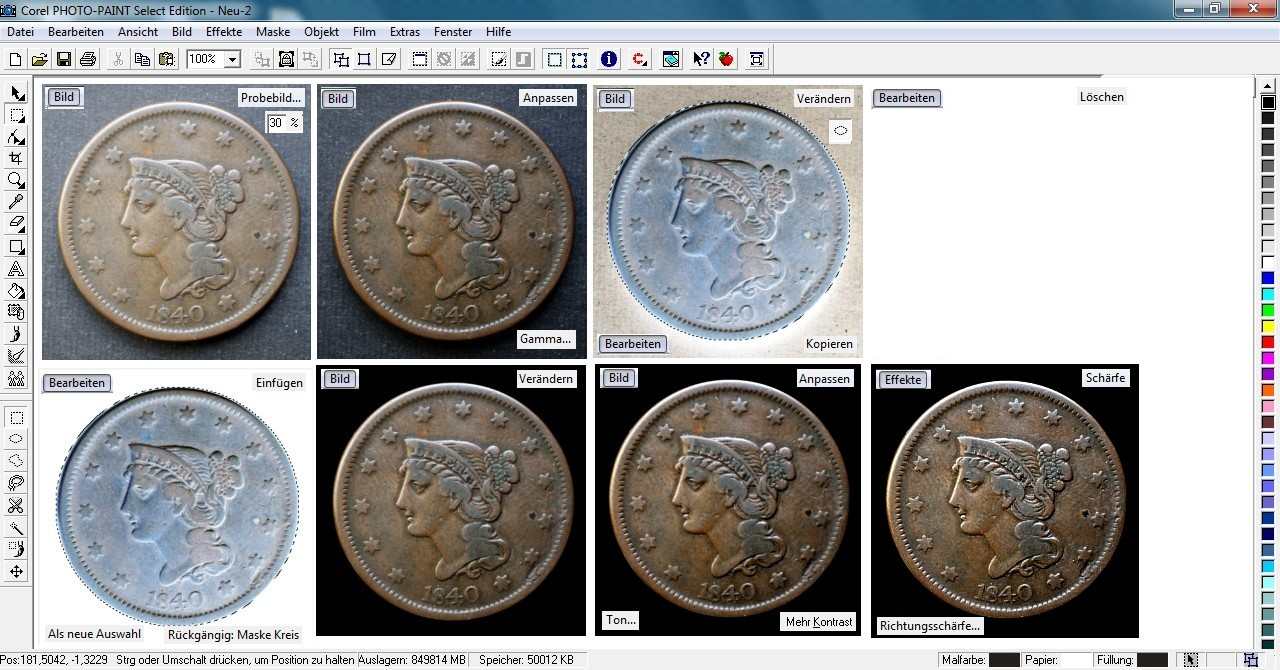Select the Ellipse mask tool
The image size is (1280, 670).
[x=16, y=439]
